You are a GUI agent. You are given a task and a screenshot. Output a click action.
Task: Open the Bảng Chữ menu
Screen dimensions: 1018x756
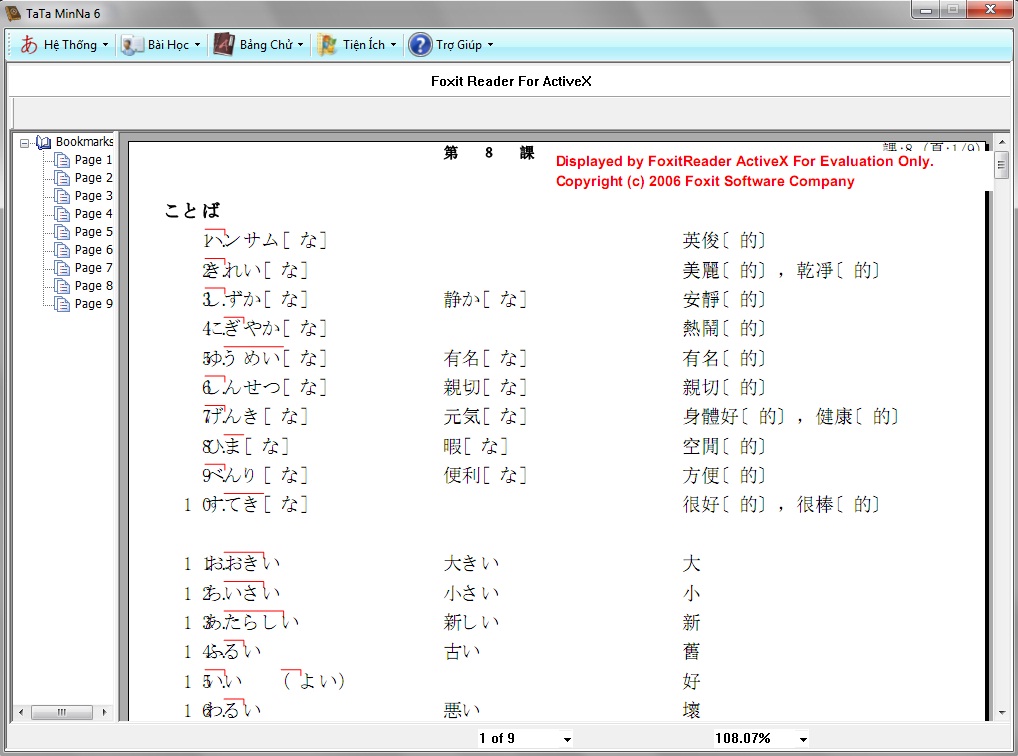258,45
